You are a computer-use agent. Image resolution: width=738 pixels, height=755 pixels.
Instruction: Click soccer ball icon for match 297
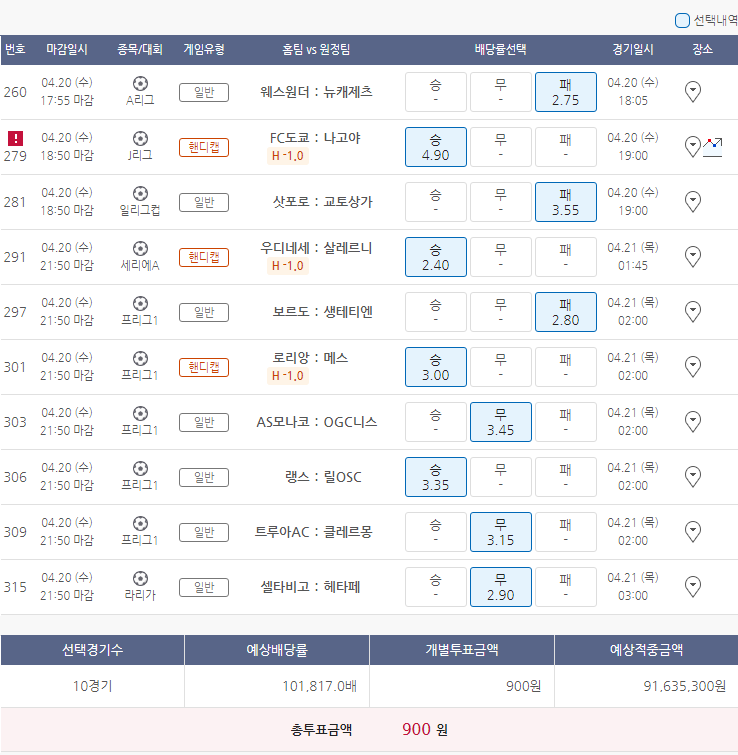(140, 303)
